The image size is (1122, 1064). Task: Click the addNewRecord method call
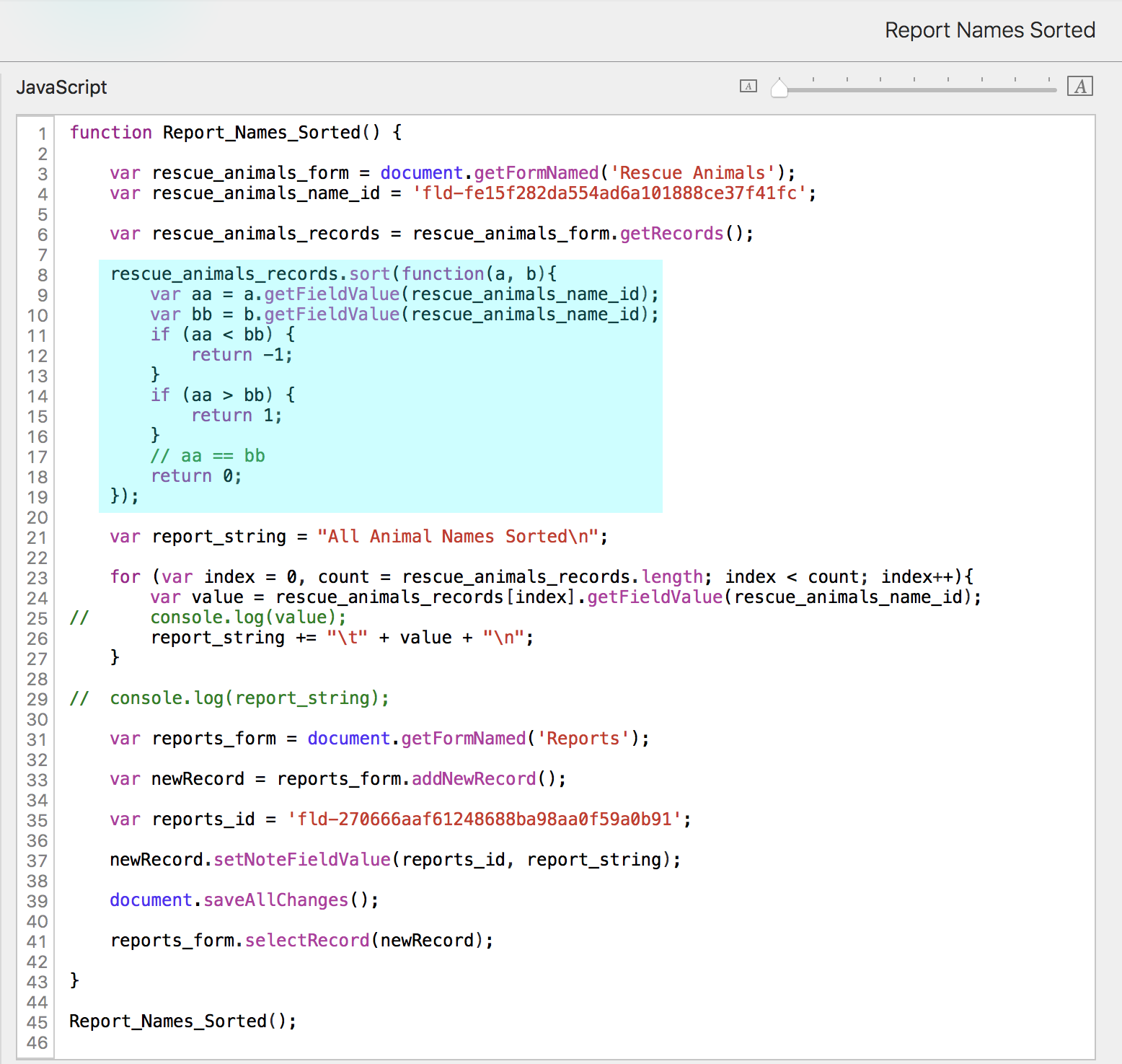point(474,779)
